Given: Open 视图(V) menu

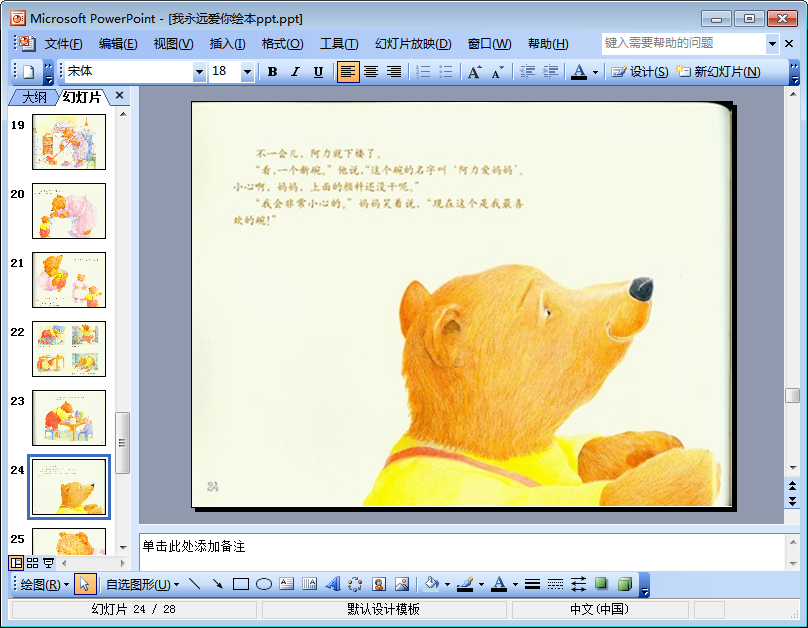Looking at the screenshot, I should 173,44.
